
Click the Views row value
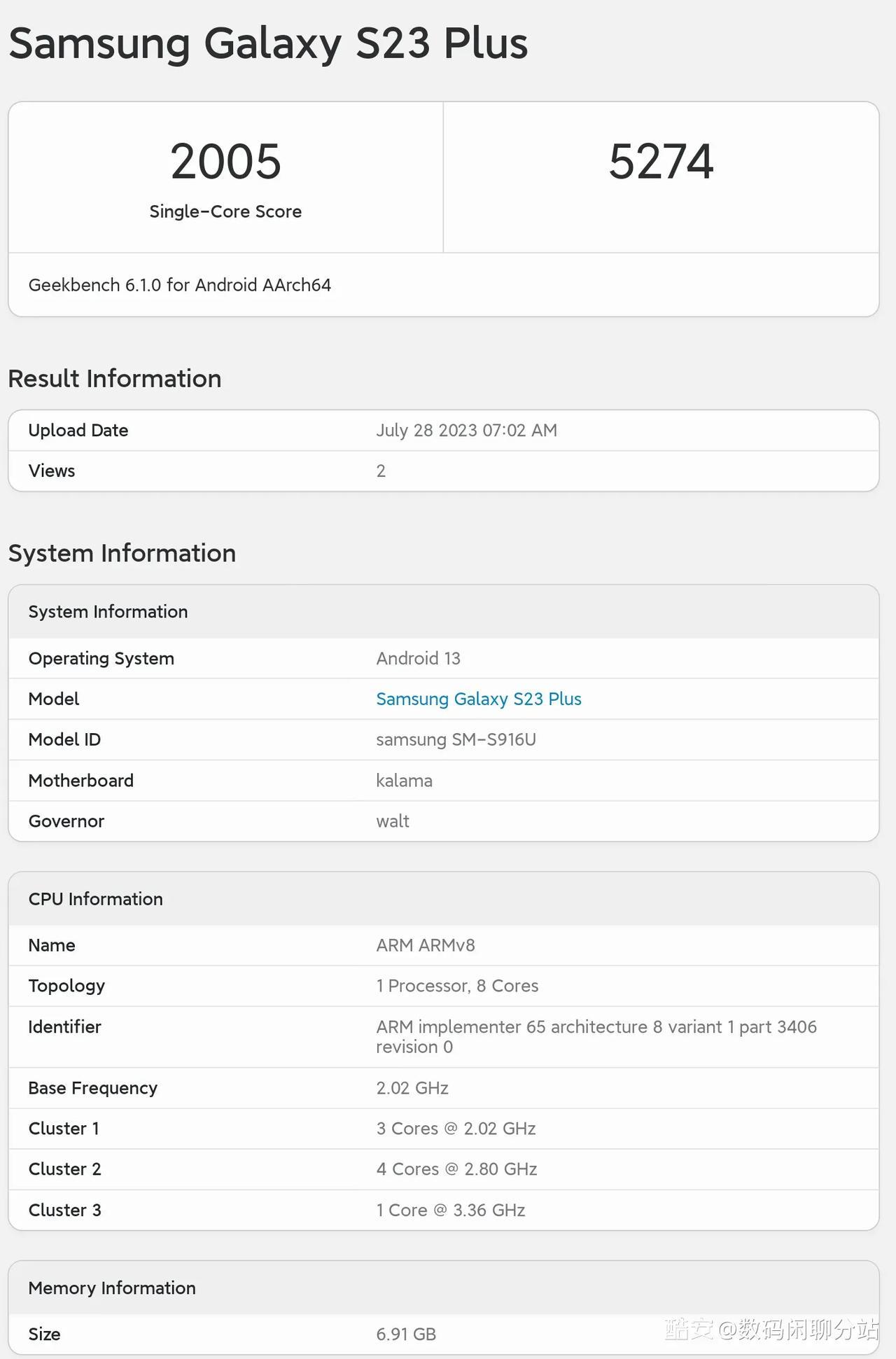tap(381, 471)
